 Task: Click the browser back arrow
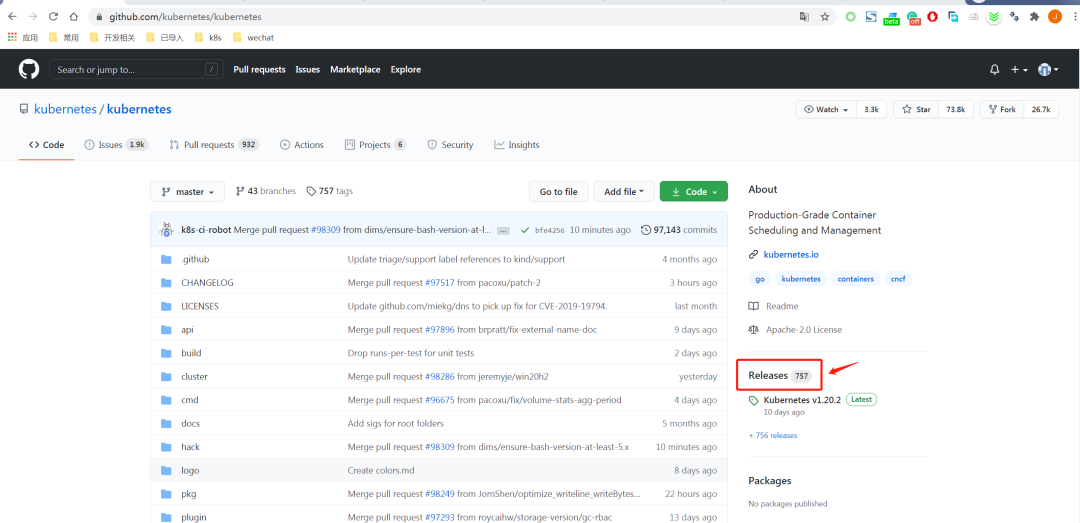tap(12, 17)
